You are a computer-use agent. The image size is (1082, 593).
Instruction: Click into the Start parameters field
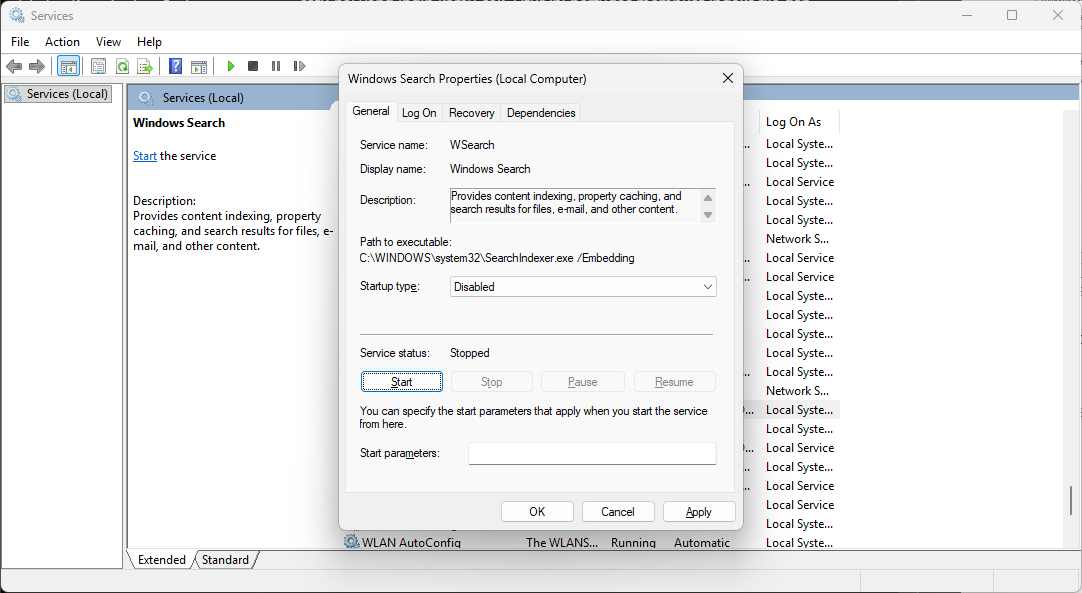pos(592,454)
